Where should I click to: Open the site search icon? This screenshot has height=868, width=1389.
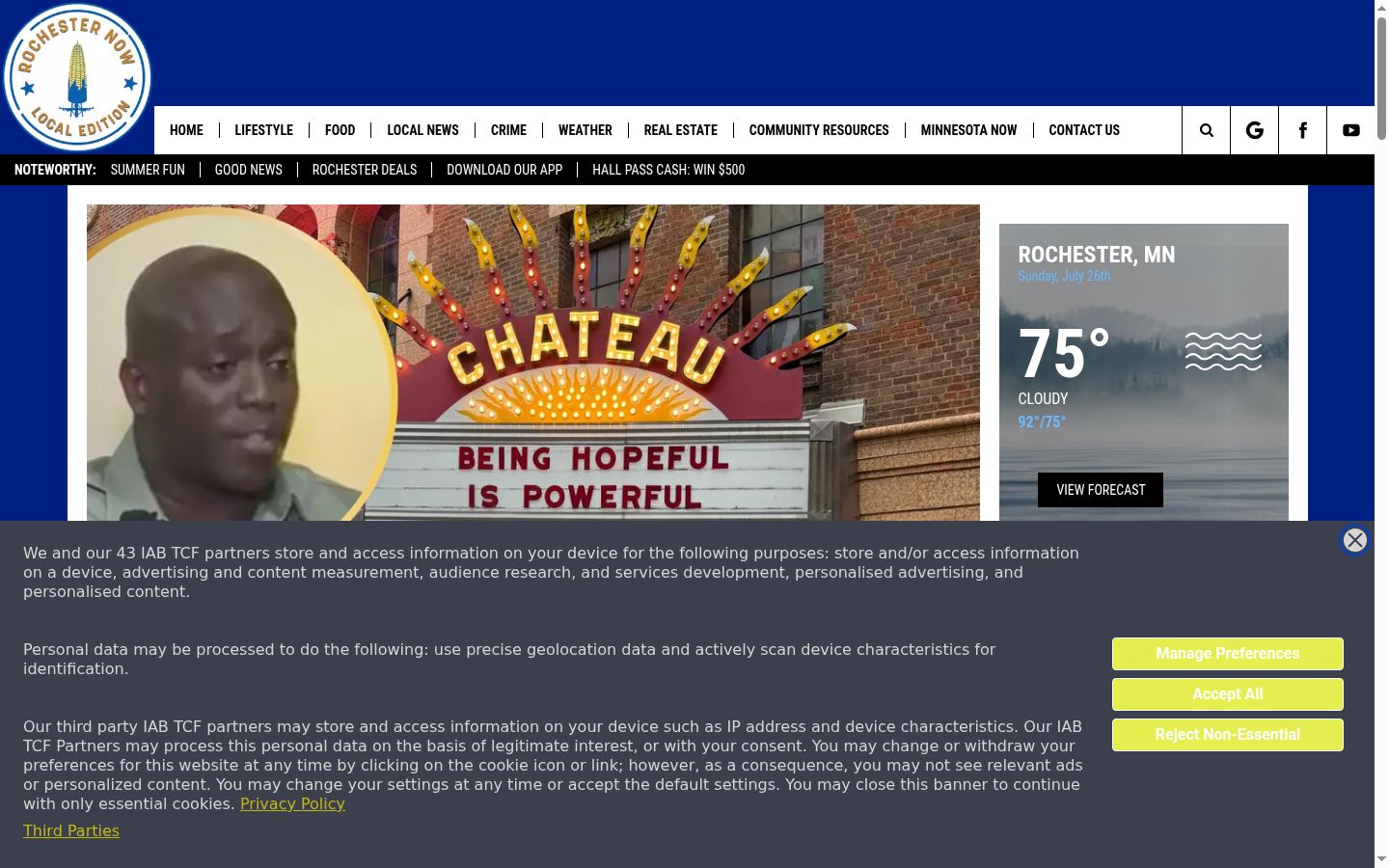point(1206,130)
